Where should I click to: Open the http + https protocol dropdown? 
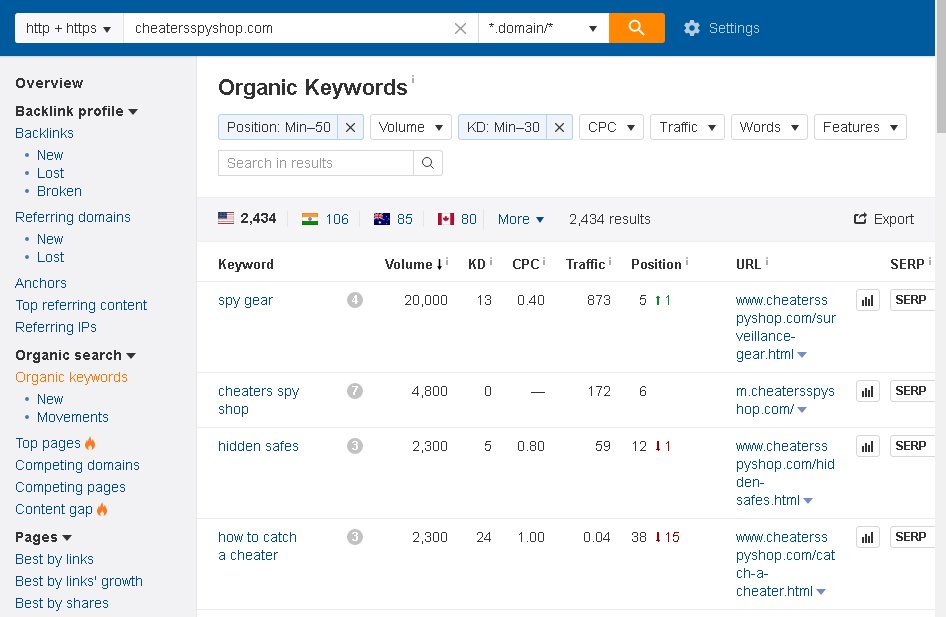point(69,28)
